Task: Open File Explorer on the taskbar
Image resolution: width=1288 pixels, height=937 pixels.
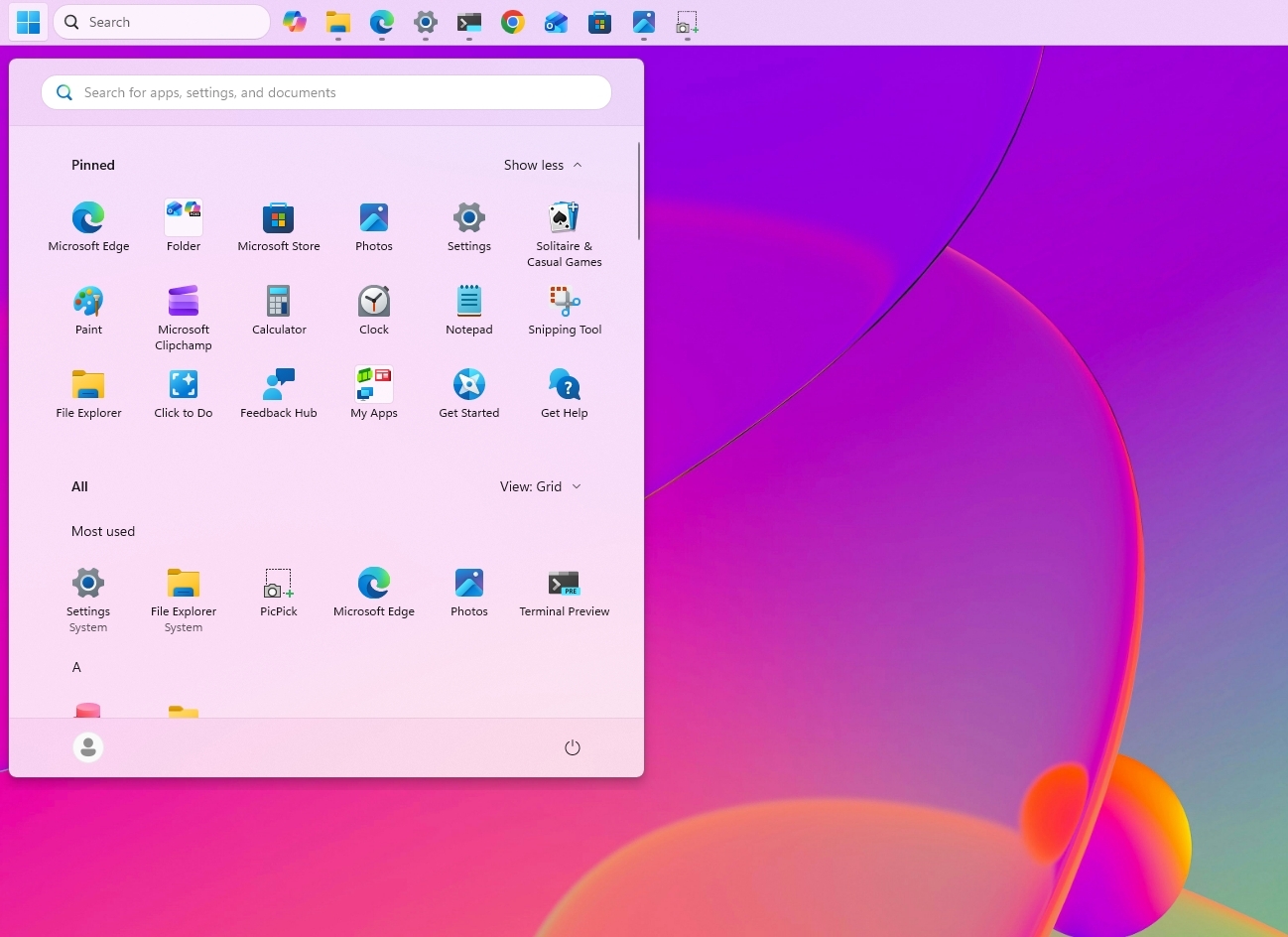Action: pyautogui.click(x=338, y=22)
